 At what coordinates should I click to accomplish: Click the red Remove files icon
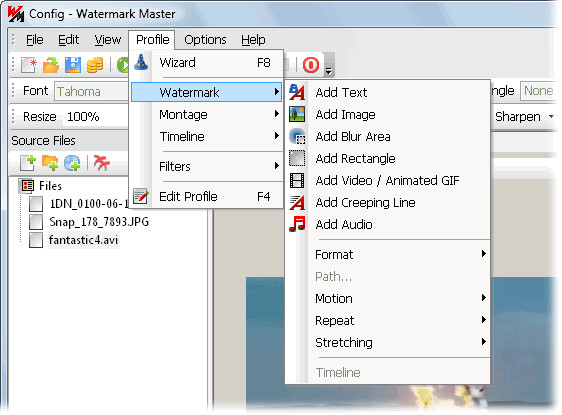tap(102, 163)
